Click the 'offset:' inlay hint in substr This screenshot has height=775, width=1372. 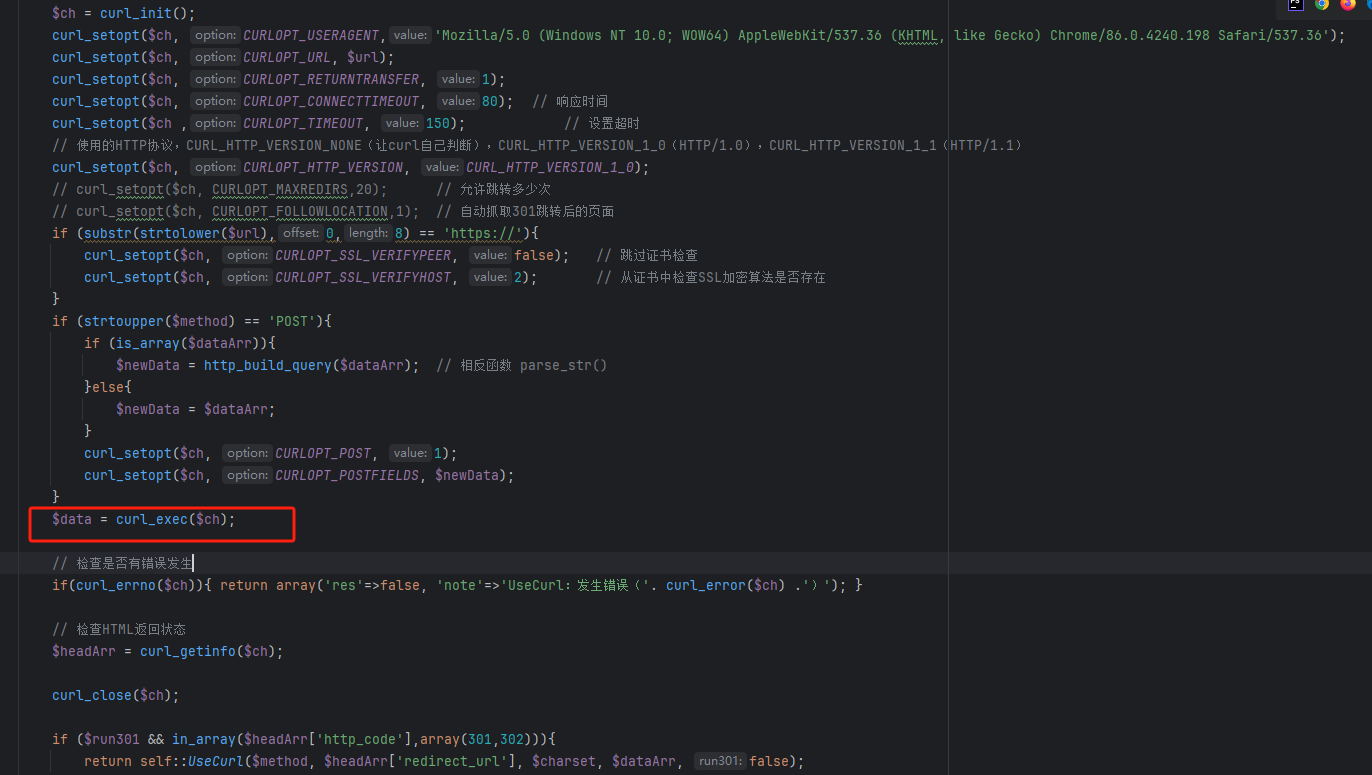coord(300,233)
